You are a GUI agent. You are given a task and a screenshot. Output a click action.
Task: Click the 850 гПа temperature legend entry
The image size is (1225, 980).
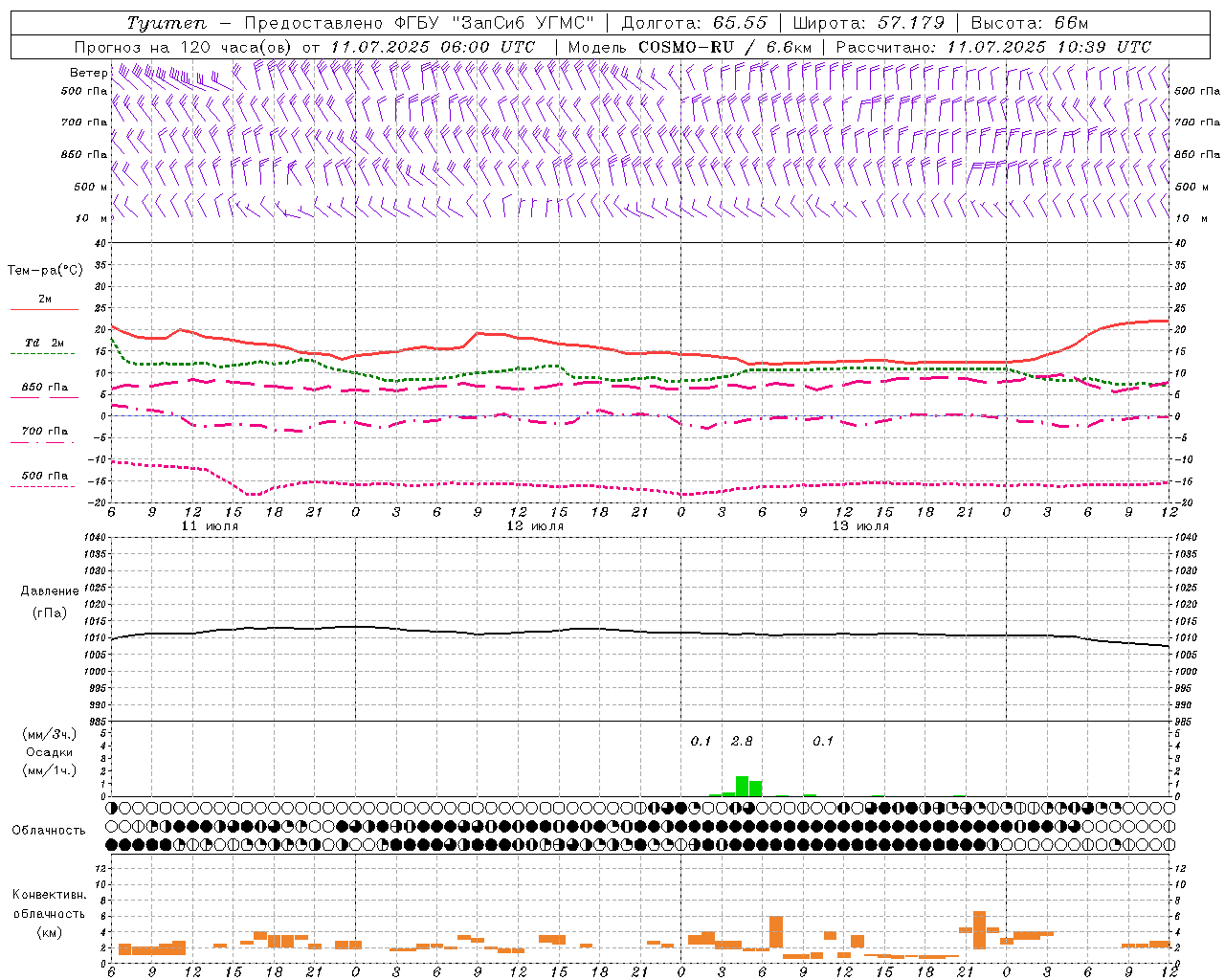[44, 390]
